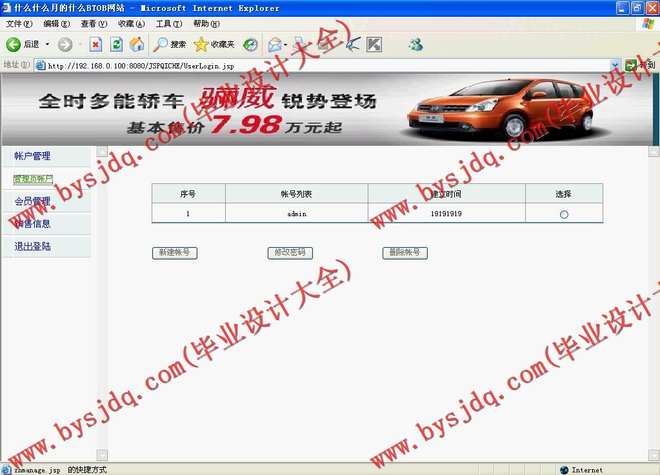The image size is (660, 475).
Task: Expand the Mail icon dropdown arrow
Action: pos(286,44)
